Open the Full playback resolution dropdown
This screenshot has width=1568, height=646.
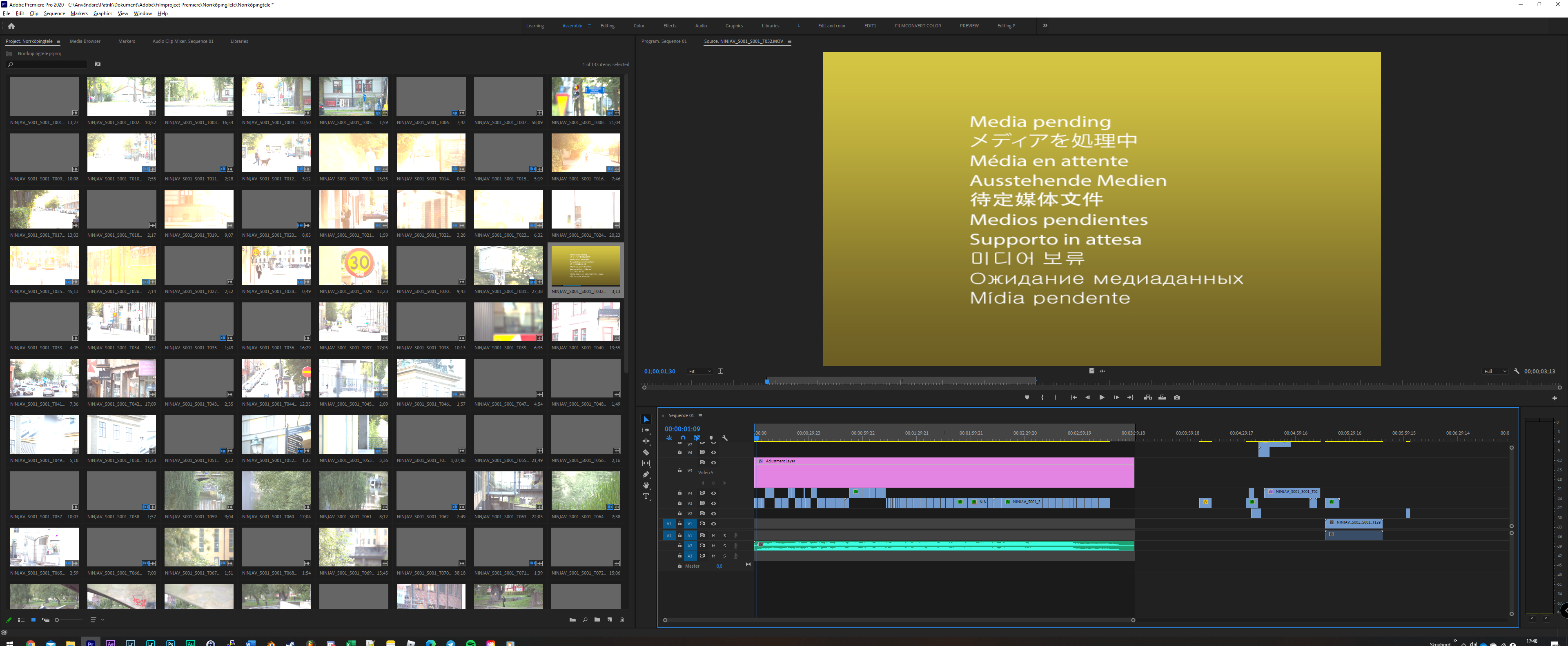1495,371
